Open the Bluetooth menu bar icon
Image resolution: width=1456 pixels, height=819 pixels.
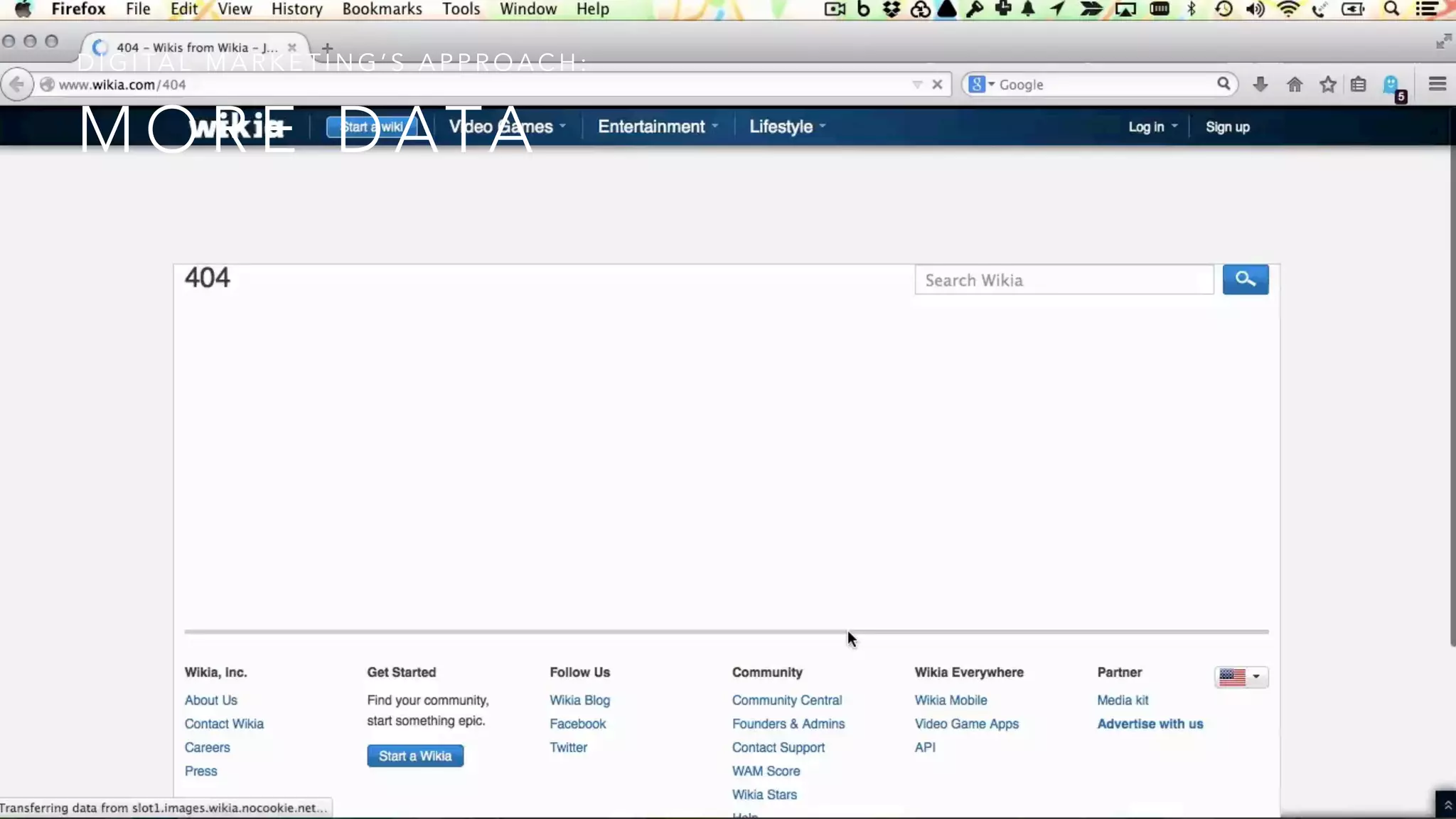[1192, 9]
